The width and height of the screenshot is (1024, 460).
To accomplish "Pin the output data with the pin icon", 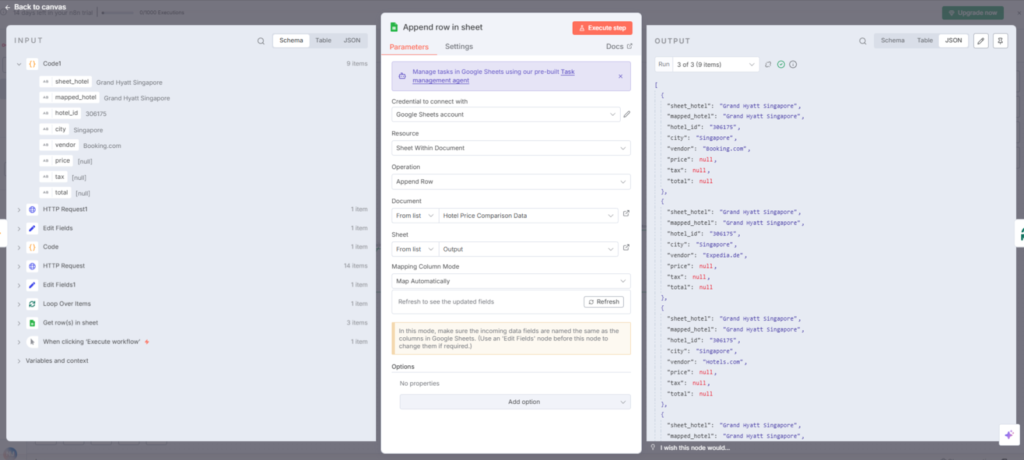I will coord(1000,41).
